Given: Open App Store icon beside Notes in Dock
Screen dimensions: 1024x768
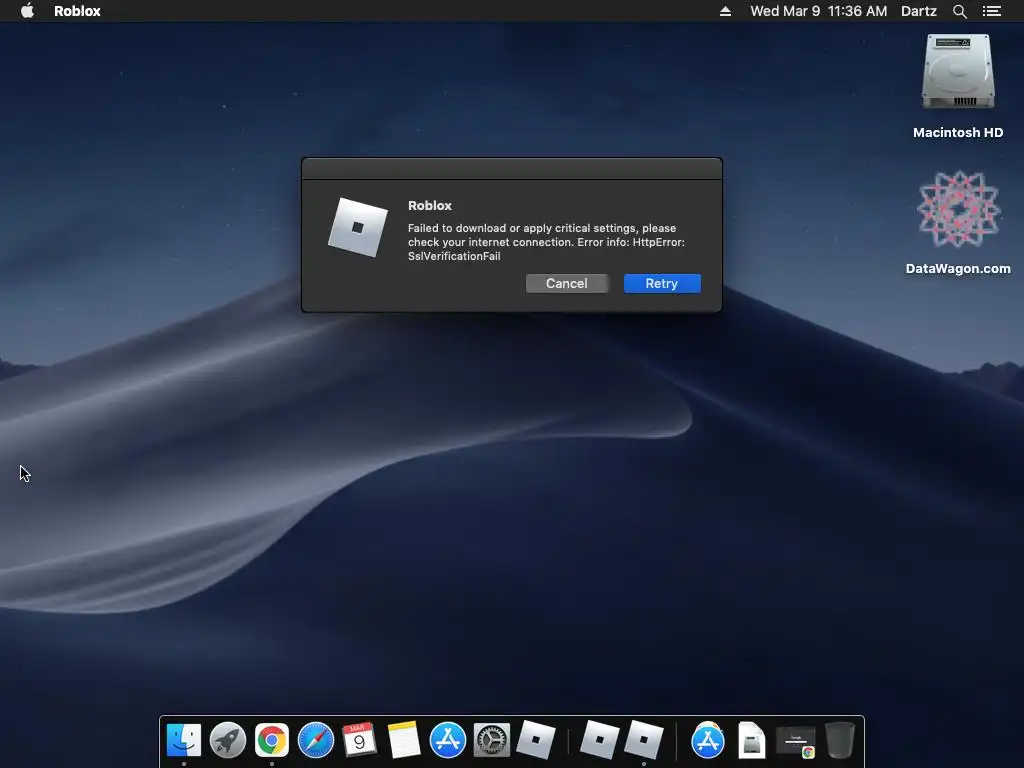Looking at the screenshot, I should [447, 740].
